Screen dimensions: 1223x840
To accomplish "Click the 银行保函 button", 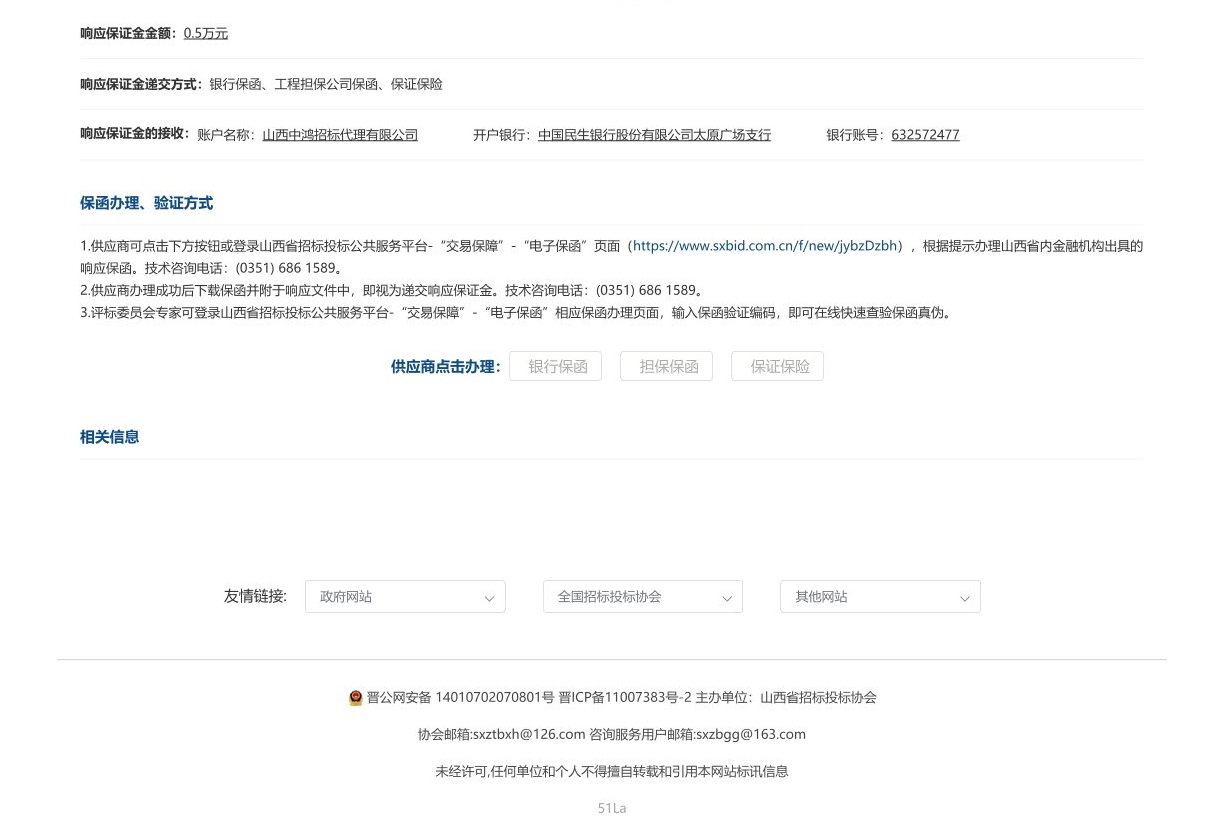I will (x=557, y=366).
